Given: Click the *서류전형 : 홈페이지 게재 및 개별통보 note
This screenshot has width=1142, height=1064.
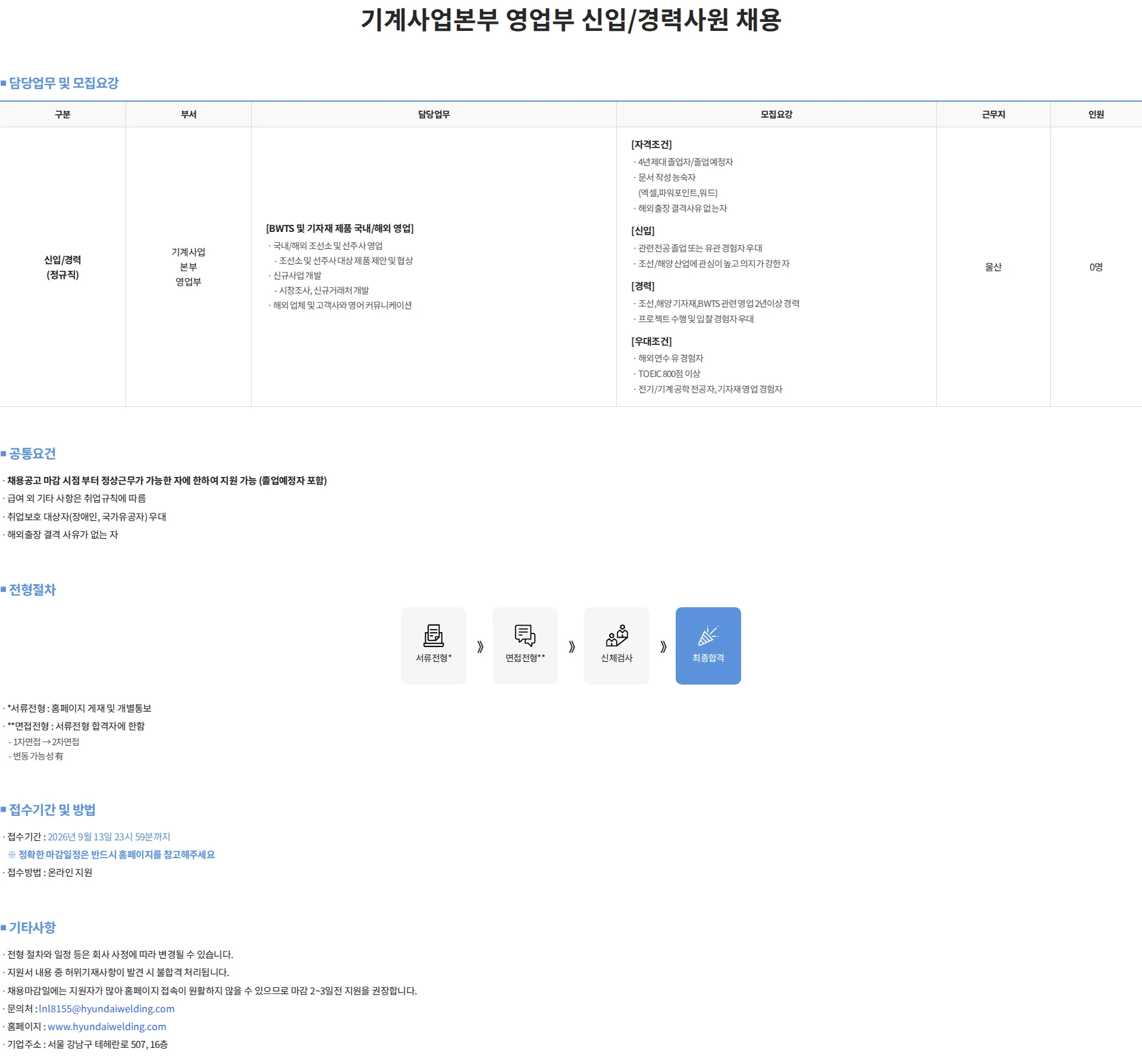Looking at the screenshot, I should point(79,708).
